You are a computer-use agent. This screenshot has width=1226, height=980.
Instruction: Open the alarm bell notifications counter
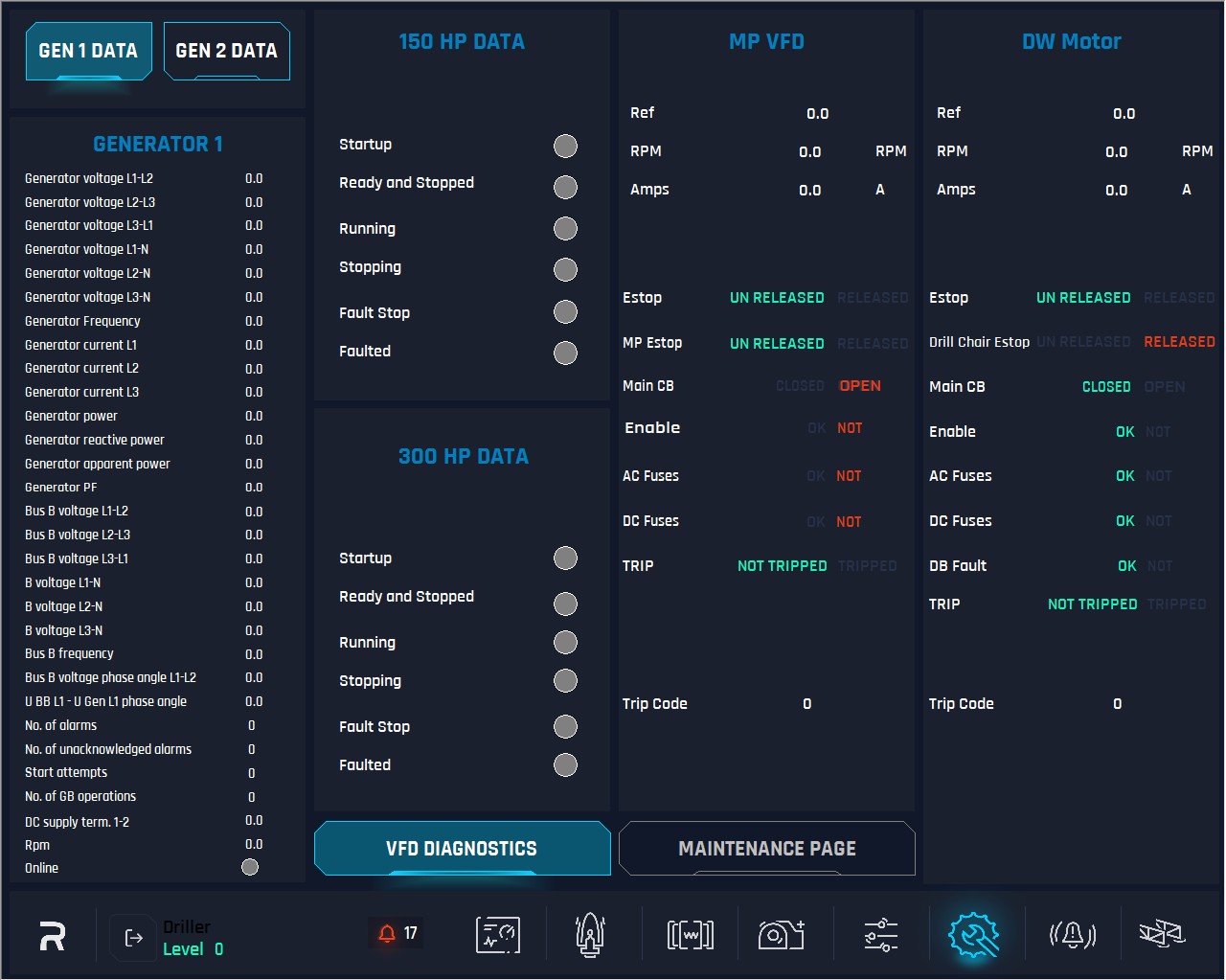pyautogui.click(x=397, y=933)
